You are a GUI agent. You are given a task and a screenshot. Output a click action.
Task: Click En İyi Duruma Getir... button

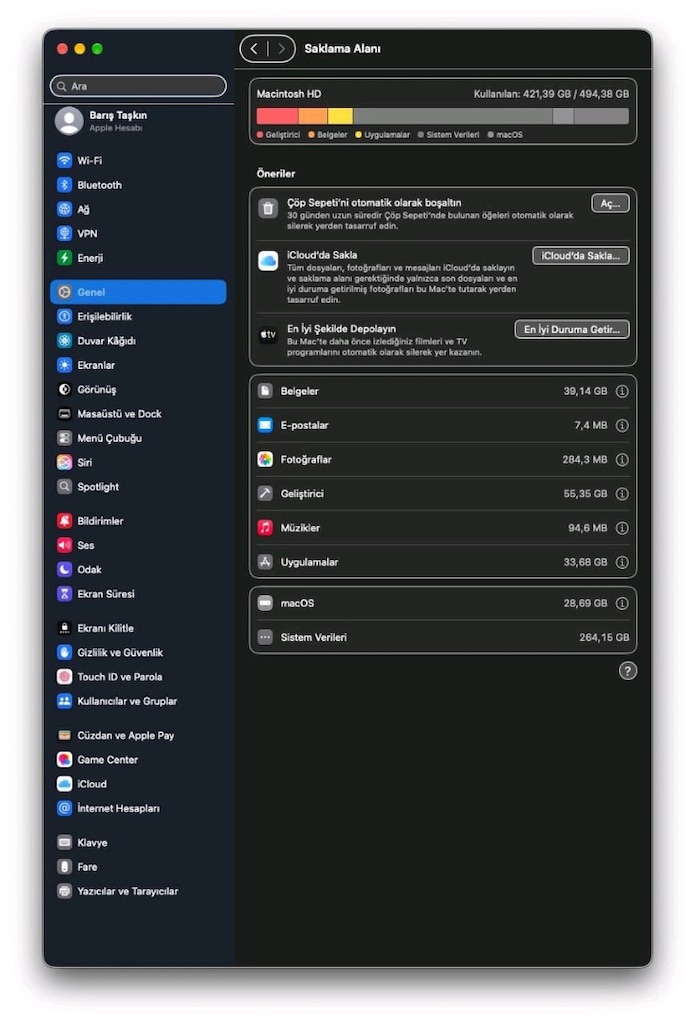(572, 329)
